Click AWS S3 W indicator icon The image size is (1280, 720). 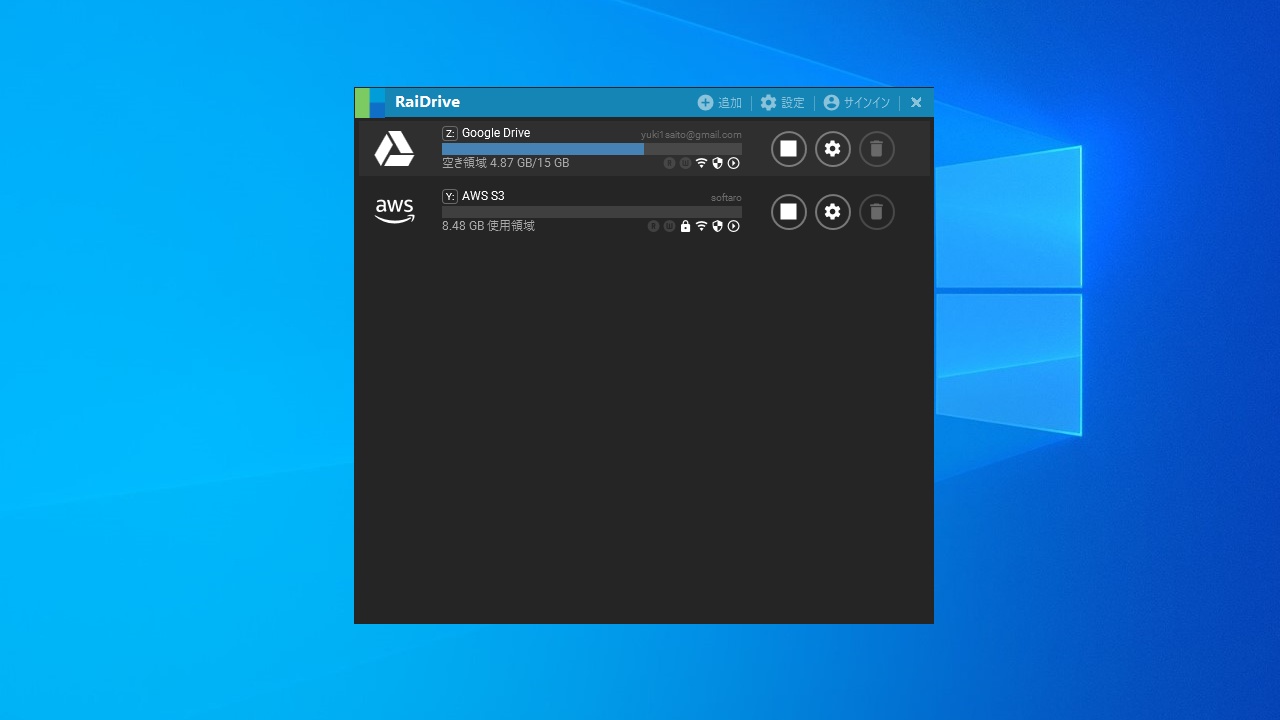[x=670, y=226]
